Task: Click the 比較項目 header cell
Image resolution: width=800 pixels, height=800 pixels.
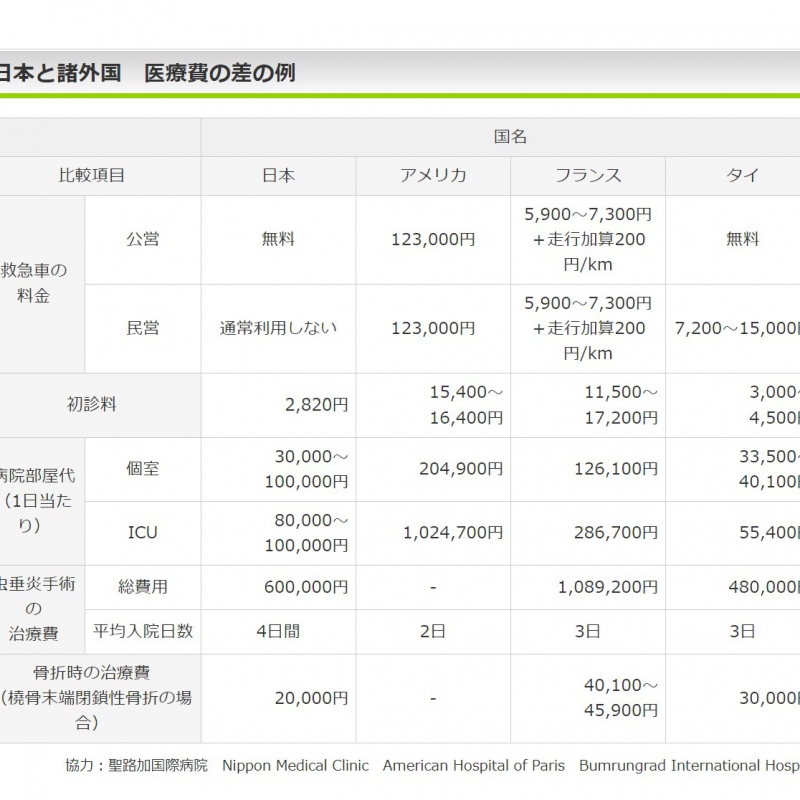Action: 92,175
